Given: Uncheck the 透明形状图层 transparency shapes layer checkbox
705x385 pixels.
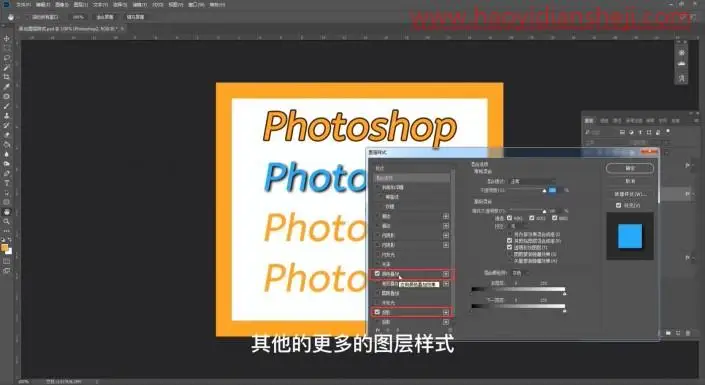Looking at the screenshot, I should (510, 247).
